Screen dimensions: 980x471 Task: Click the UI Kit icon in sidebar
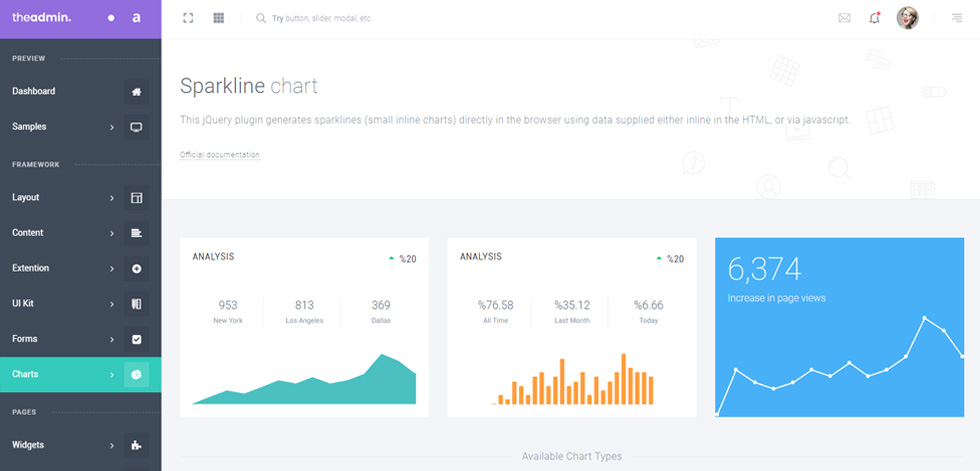pos(136,304)
